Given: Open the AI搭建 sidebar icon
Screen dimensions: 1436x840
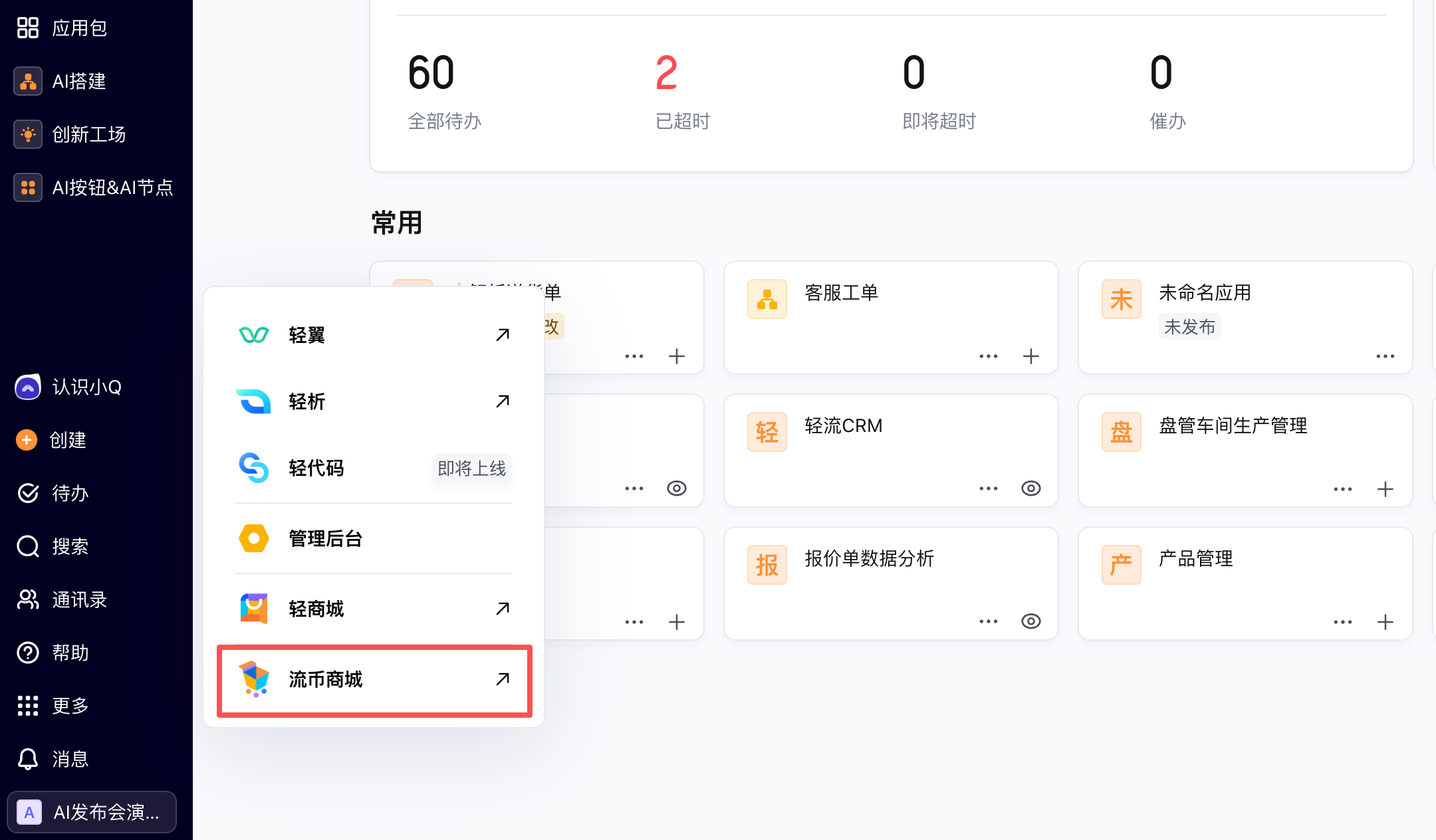Looking at the screenshot, I should [x=28, y=81].
